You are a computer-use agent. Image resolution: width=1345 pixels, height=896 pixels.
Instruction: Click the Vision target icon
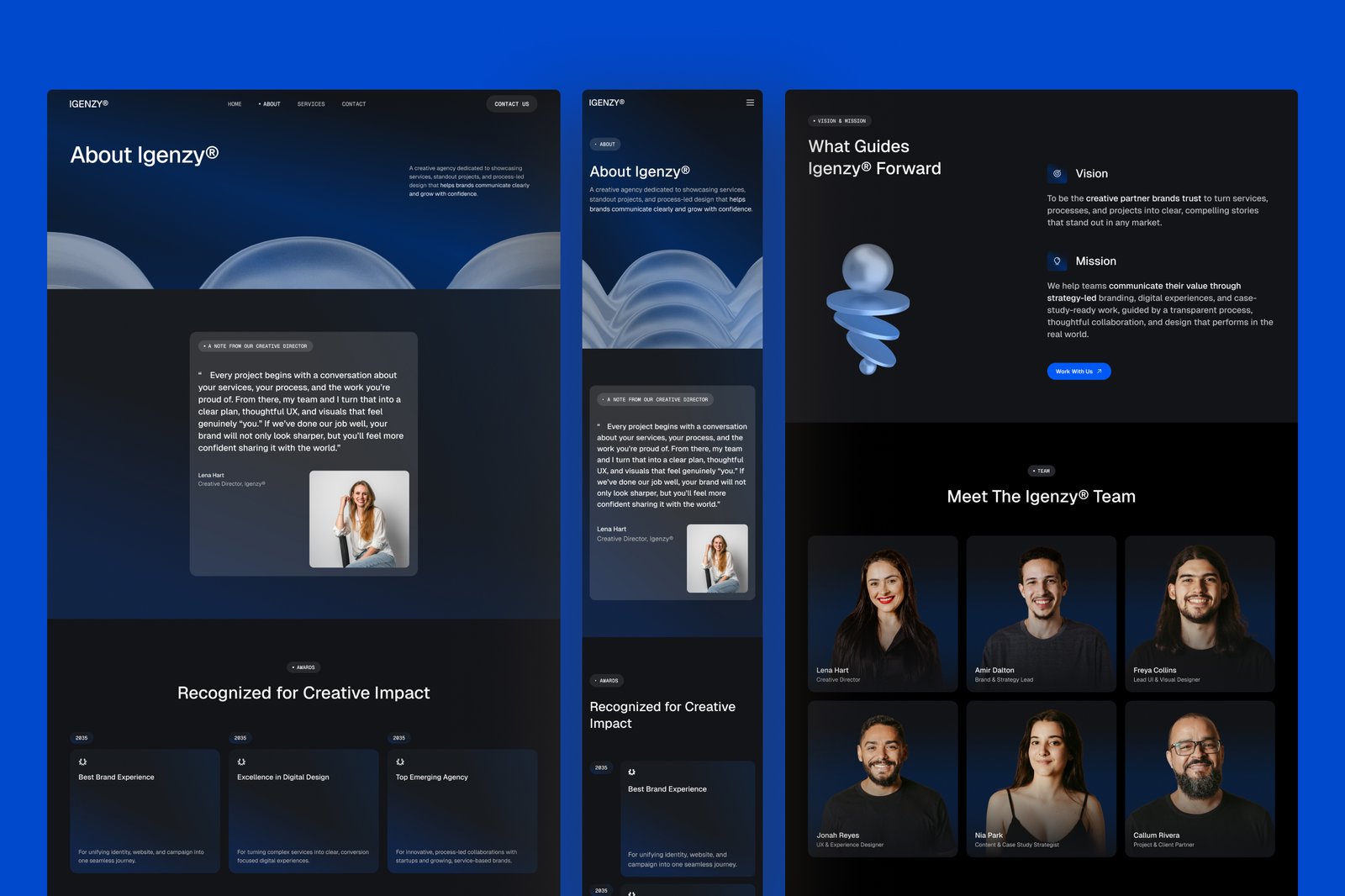coord(1057,173)
